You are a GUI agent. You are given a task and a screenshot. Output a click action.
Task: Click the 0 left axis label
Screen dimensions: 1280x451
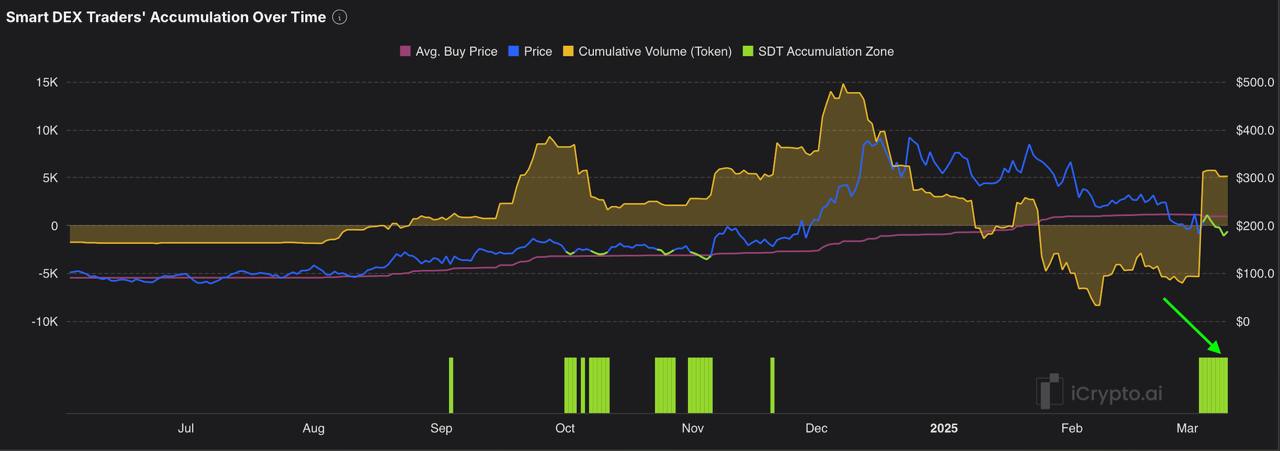[x=55, y=226]
